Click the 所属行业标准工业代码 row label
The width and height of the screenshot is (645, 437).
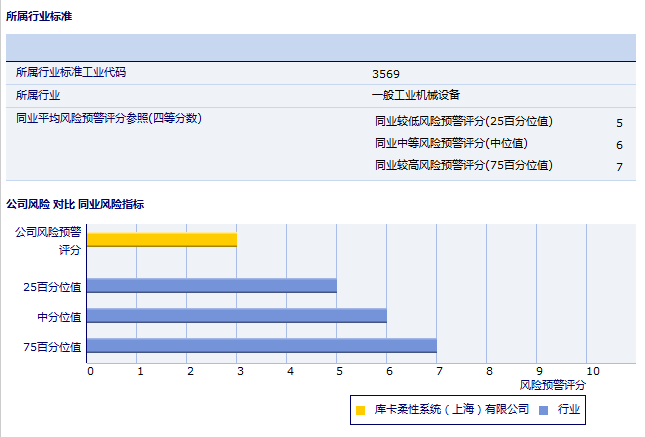[x=71, y=73]
